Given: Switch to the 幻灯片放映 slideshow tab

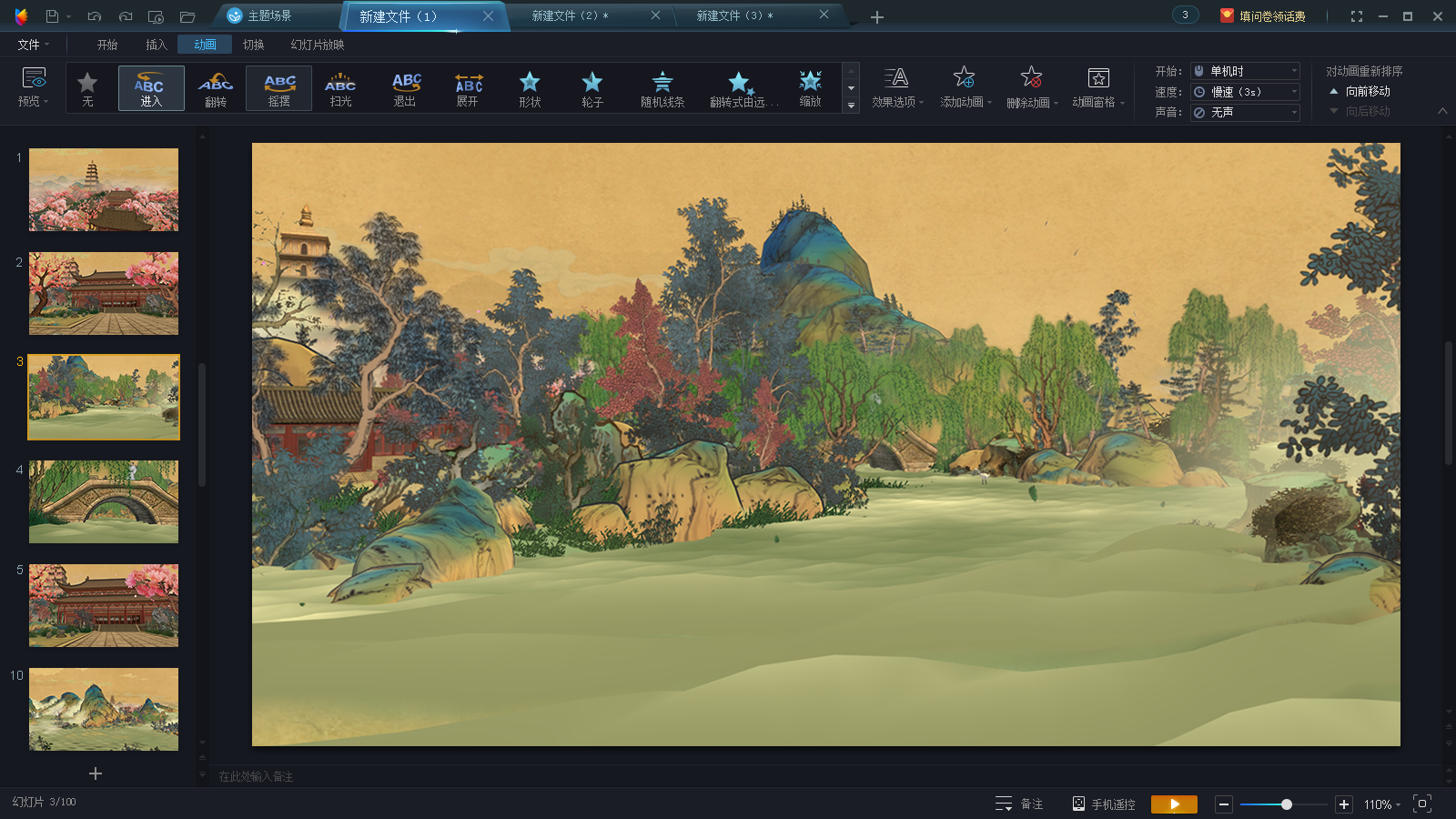Looking at the screenshot, I should [318, 45].
